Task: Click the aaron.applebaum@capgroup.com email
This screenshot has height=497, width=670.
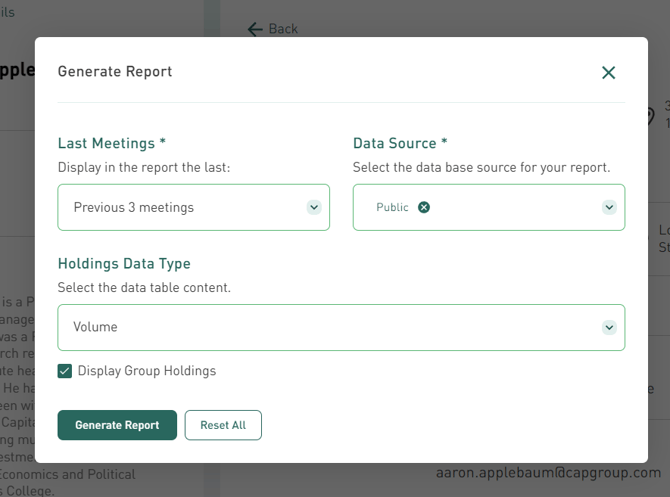Action: pos(548,473)
